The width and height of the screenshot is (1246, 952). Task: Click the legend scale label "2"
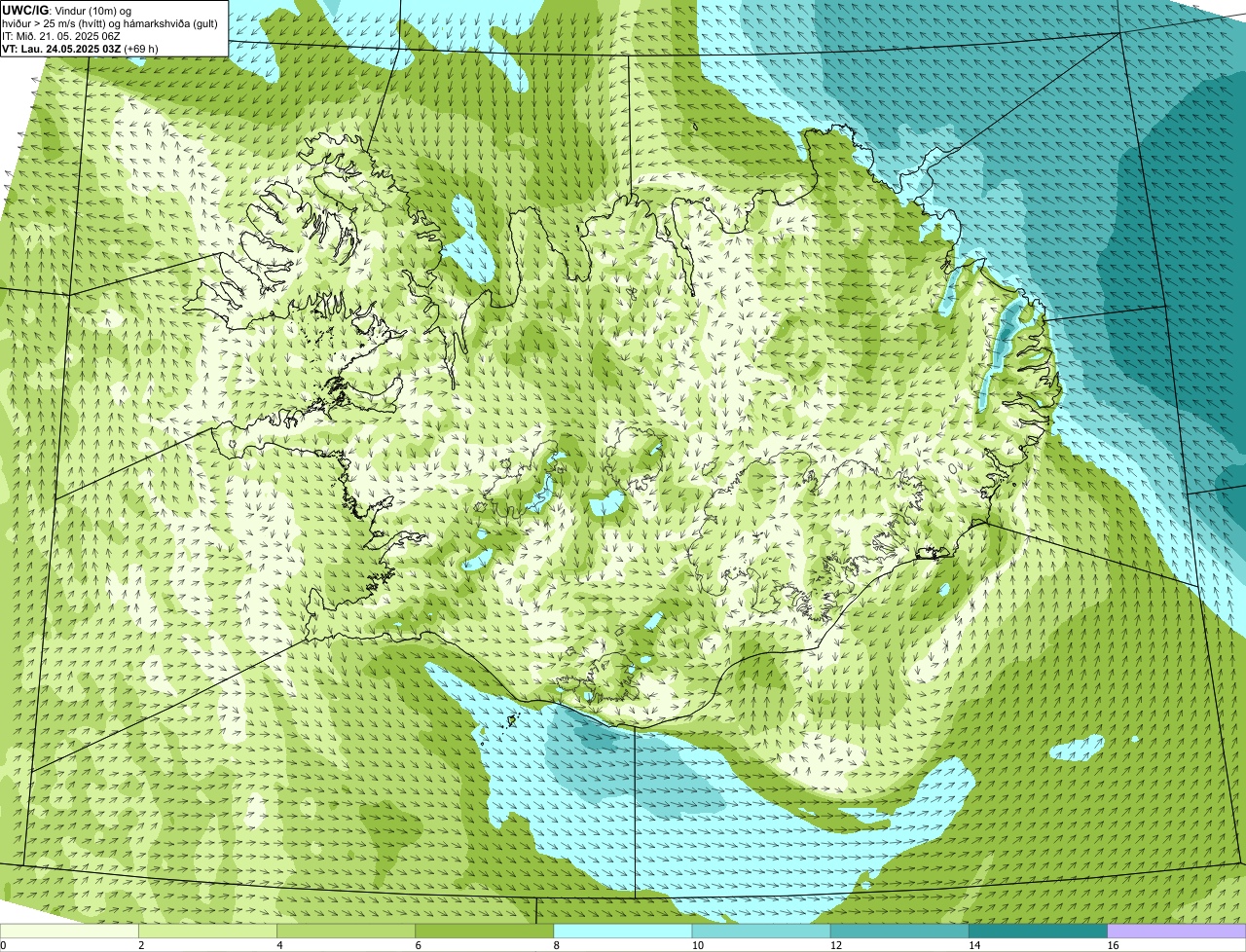(141, 946)
